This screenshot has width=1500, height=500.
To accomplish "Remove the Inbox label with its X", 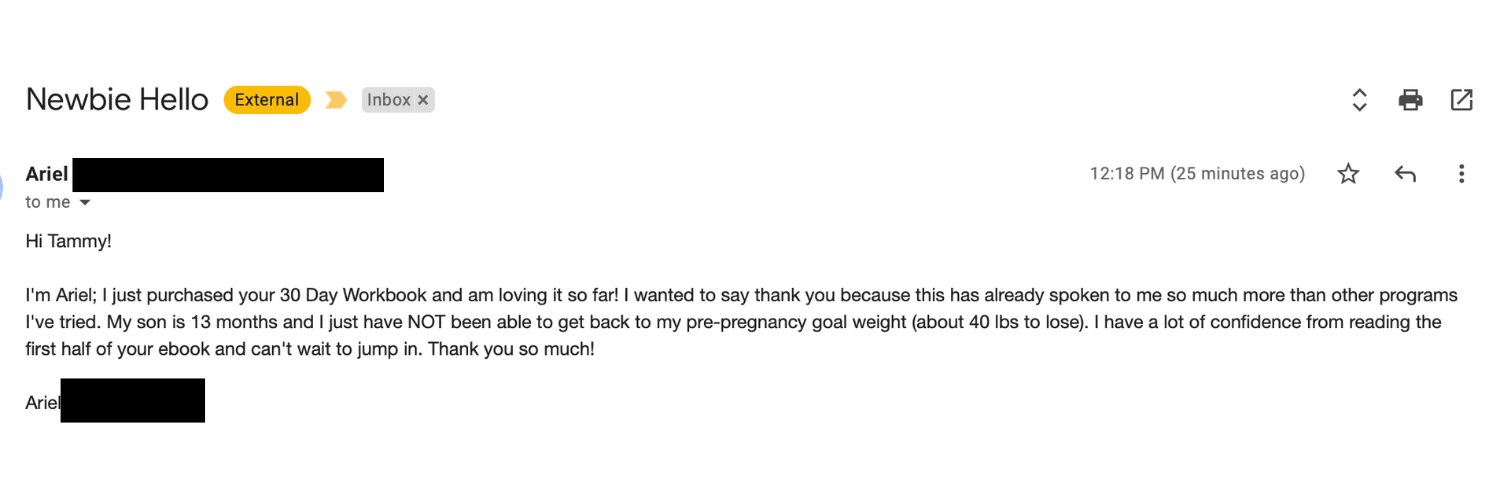I will pos(423,100).
